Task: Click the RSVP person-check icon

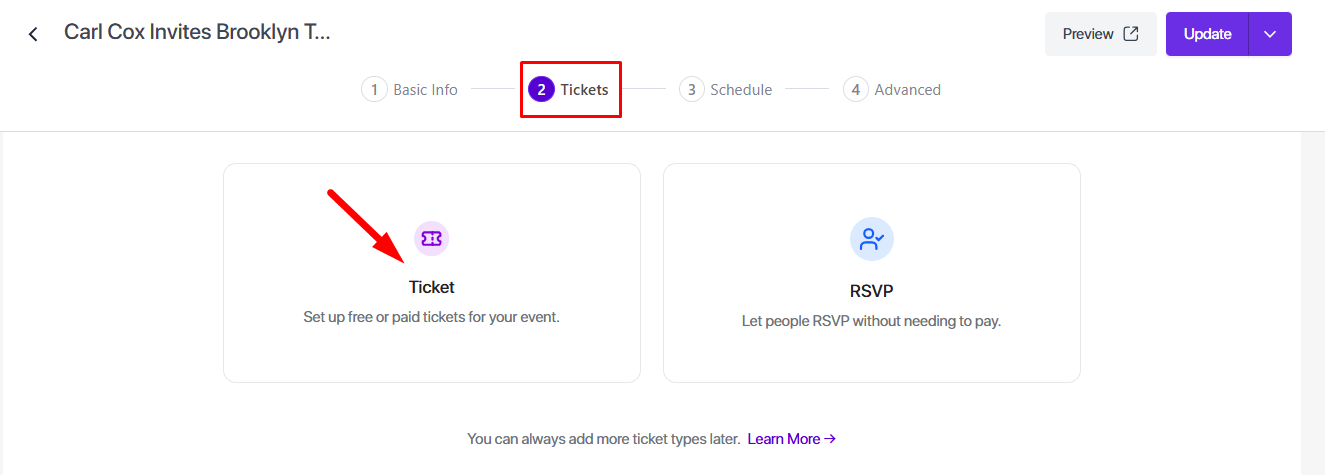Action: pos(871,239)
